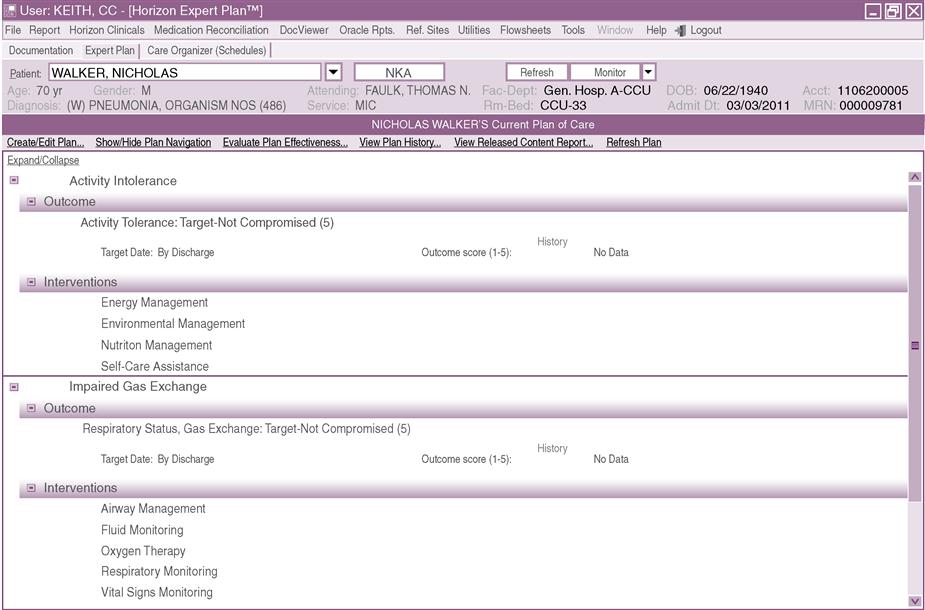
Task: Click the patient name input field
Action: (x=185, y=72)
